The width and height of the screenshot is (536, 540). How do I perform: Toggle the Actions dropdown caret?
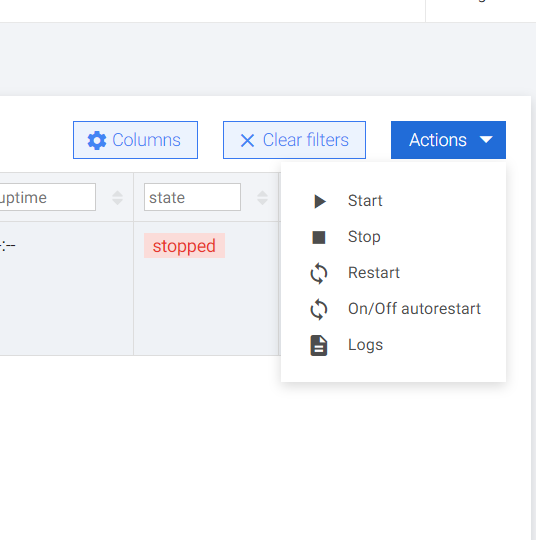[486, 140]
